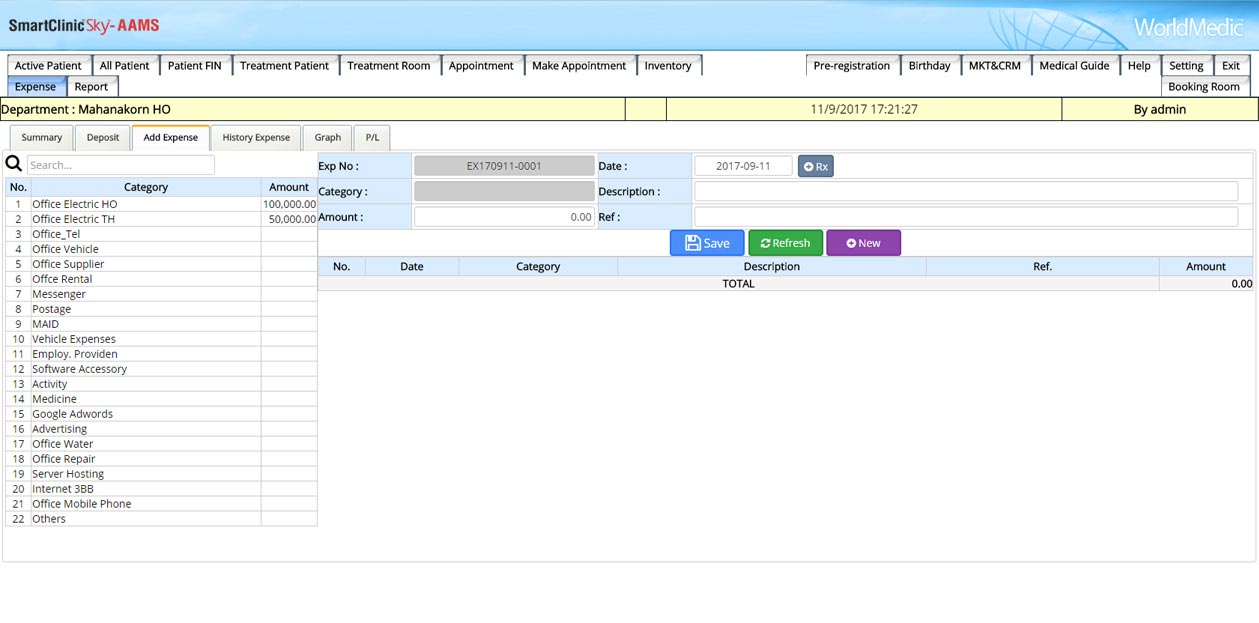Click the Date field showing 2017-09-11
Viewport: 1259px width, 623px height.
click(743, 166)
